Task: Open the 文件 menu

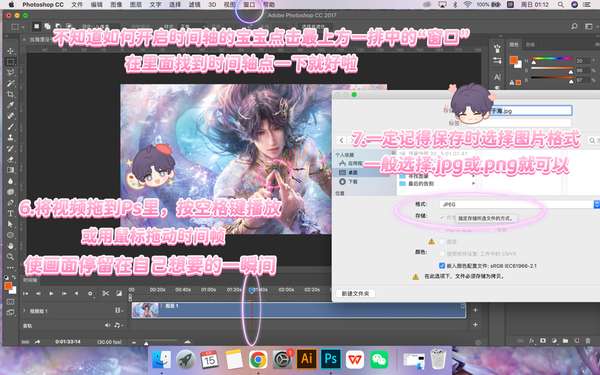Action: coord(77,5)
